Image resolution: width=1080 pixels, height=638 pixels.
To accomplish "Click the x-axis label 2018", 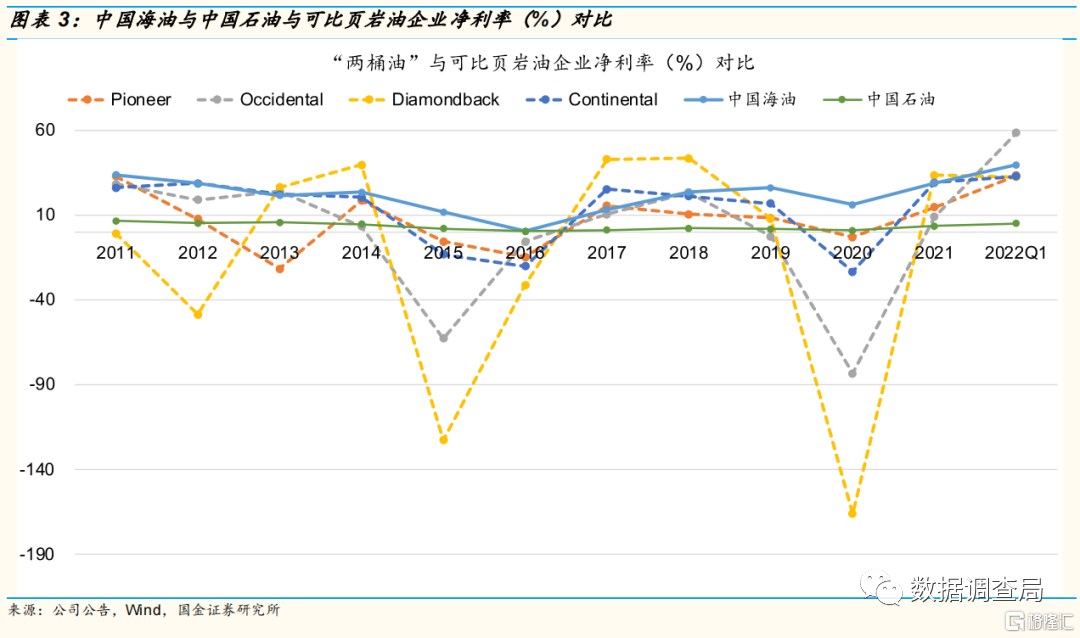I will [689, 253].
